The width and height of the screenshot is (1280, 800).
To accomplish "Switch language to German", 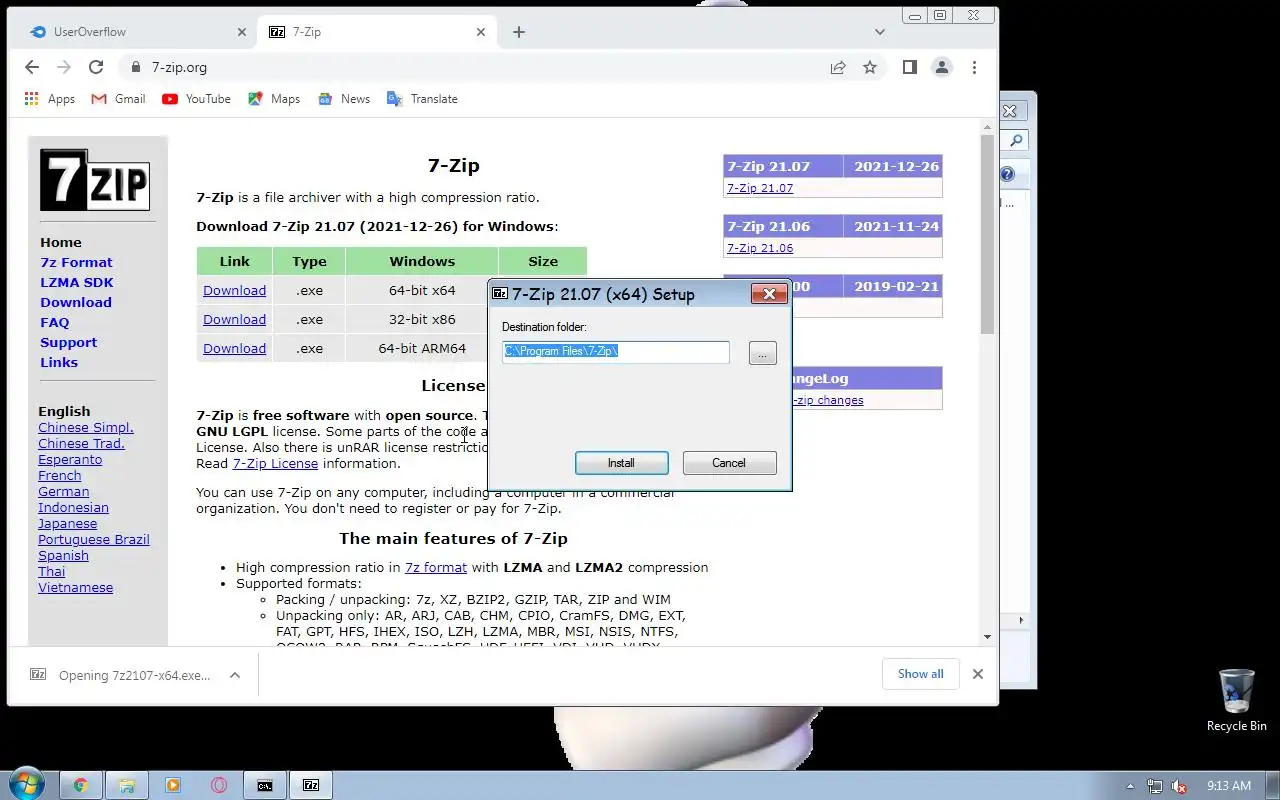I will [64, 491].
